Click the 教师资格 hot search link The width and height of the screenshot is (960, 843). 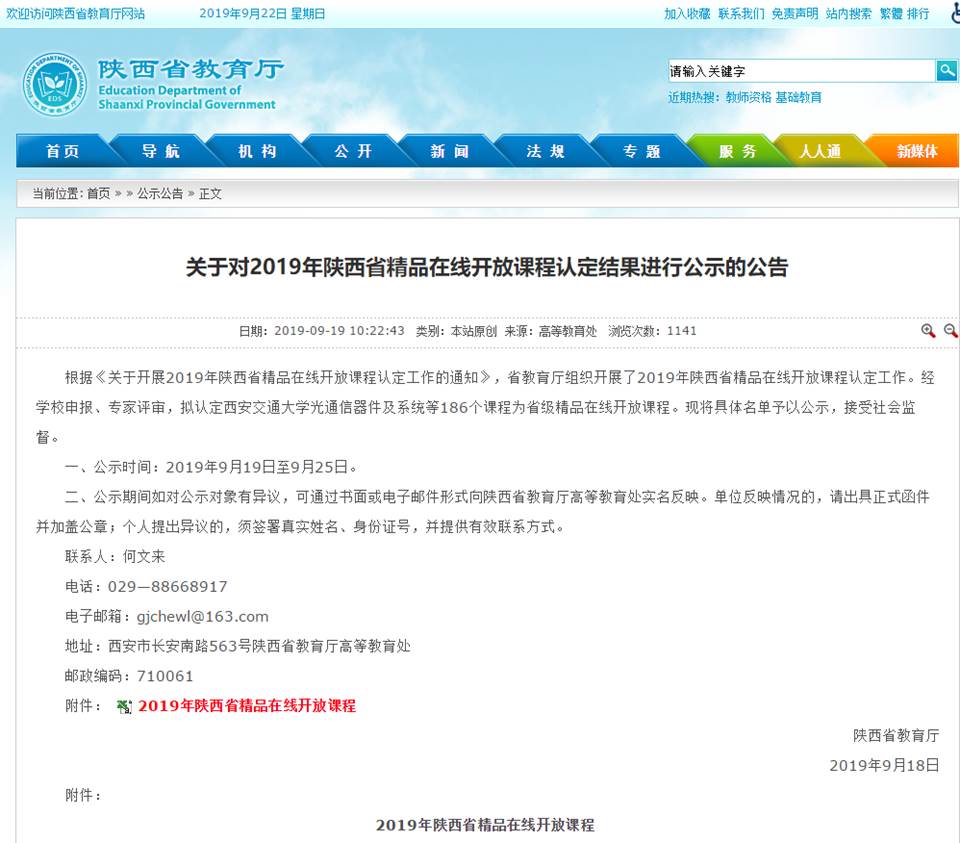(x=748, y=98)
